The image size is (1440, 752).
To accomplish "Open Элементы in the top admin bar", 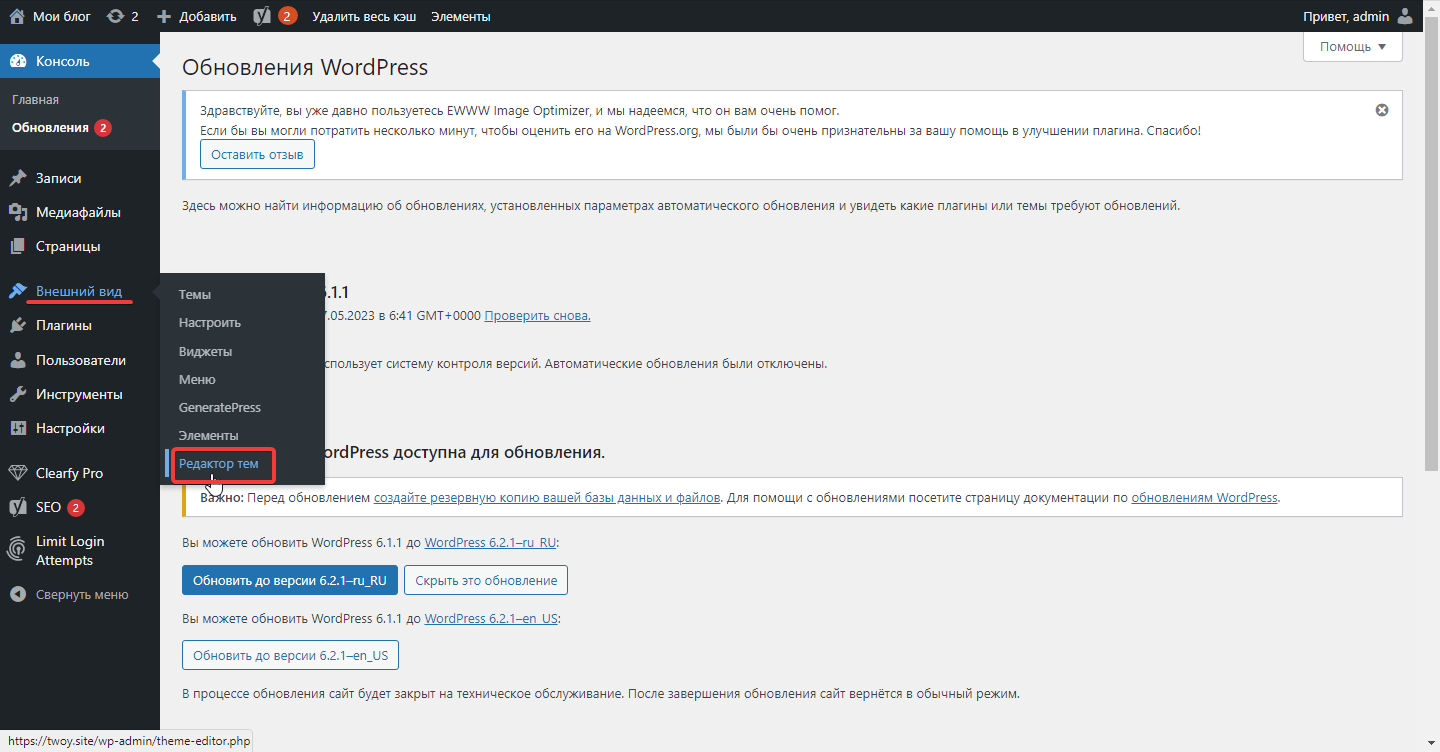I will (x=461, y=16).
